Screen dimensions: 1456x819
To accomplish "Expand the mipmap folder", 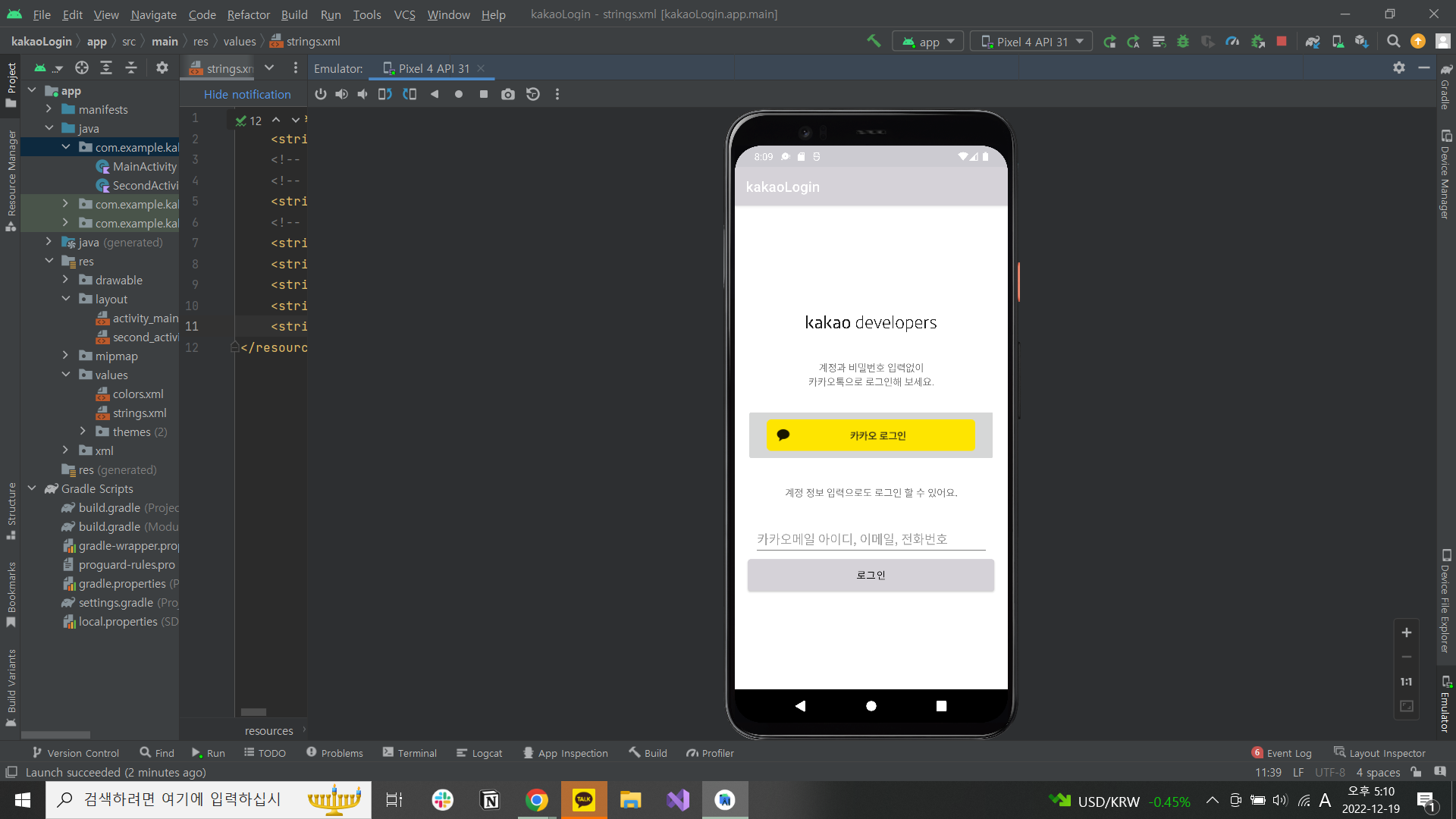I will [66, 356].
